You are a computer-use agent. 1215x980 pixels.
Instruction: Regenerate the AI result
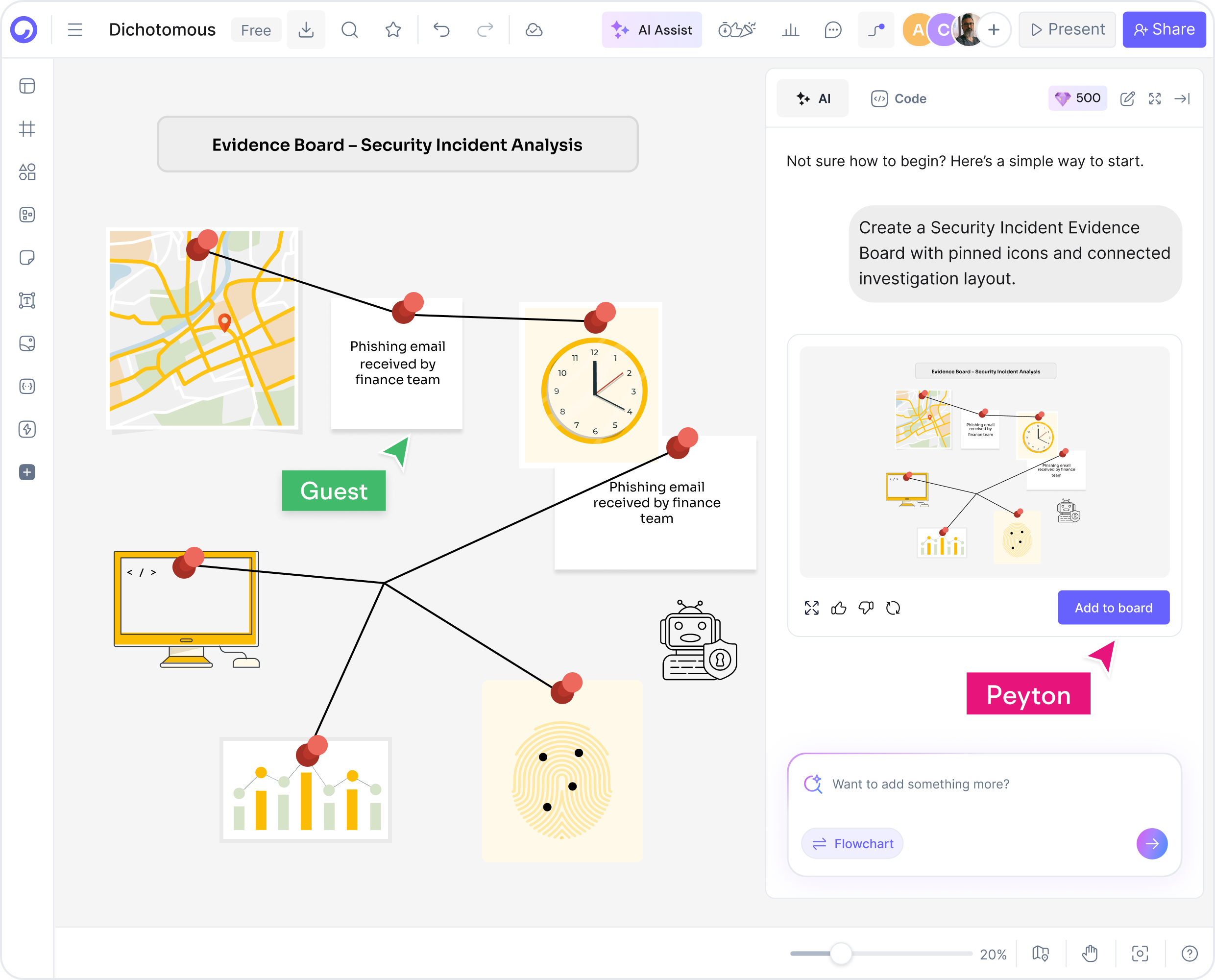click(893, 608)
